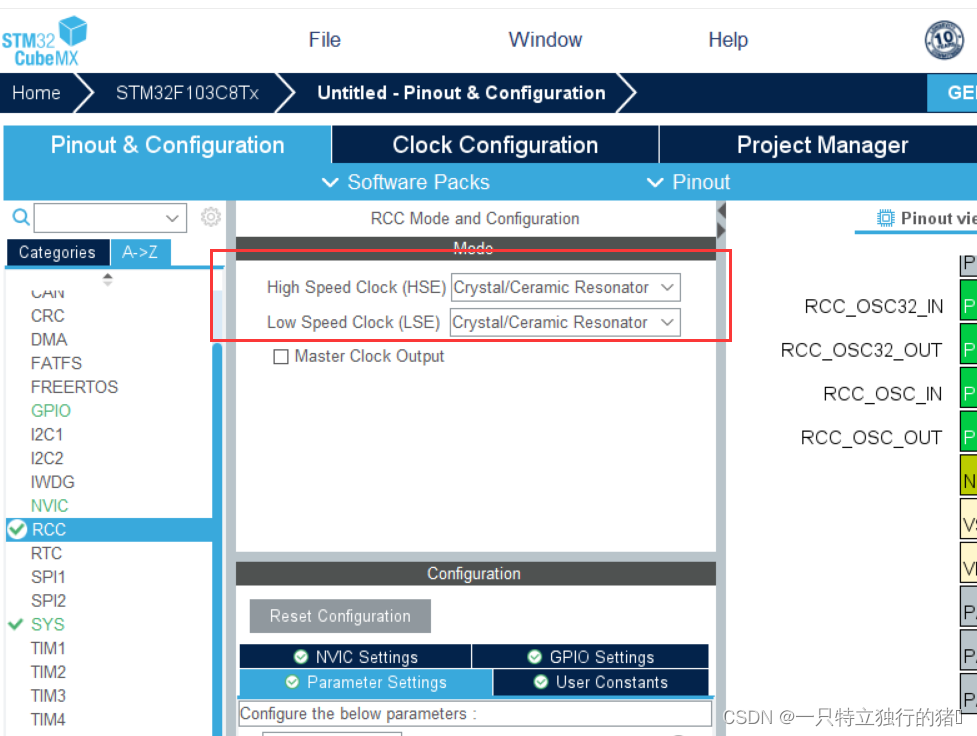Open the User Constants tab
Screen dimensions: 977x736
(601, 682)
